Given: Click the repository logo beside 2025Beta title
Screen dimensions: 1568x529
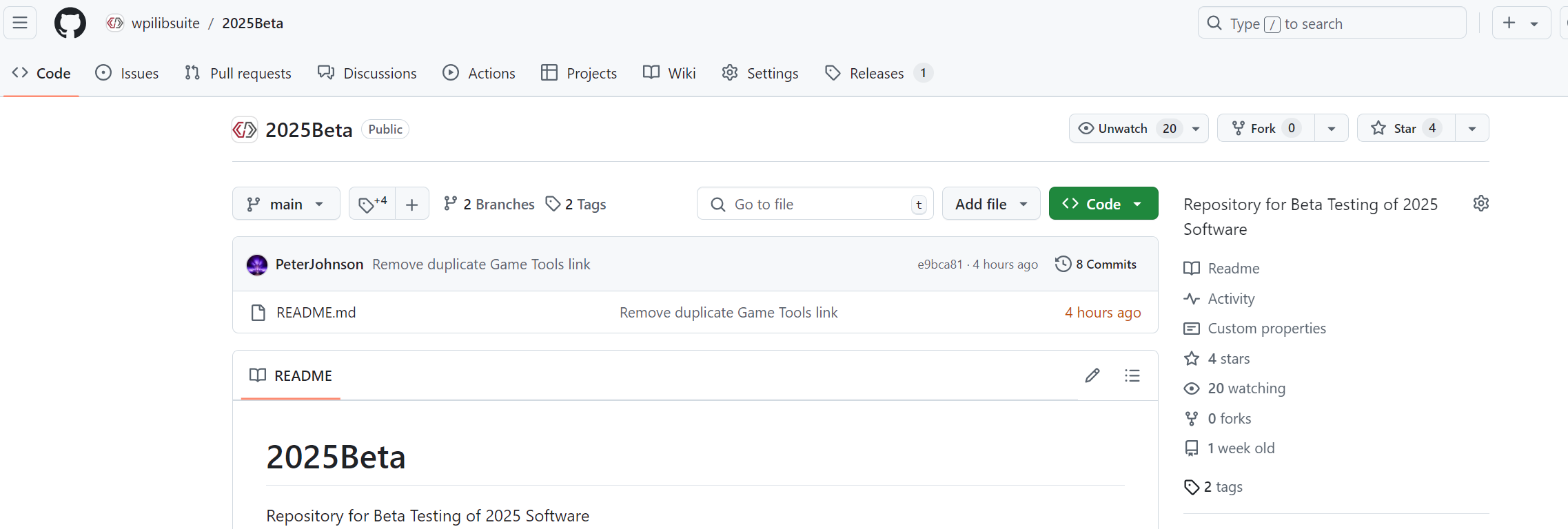Looking at the screenshot, I should tap(245, 129).
